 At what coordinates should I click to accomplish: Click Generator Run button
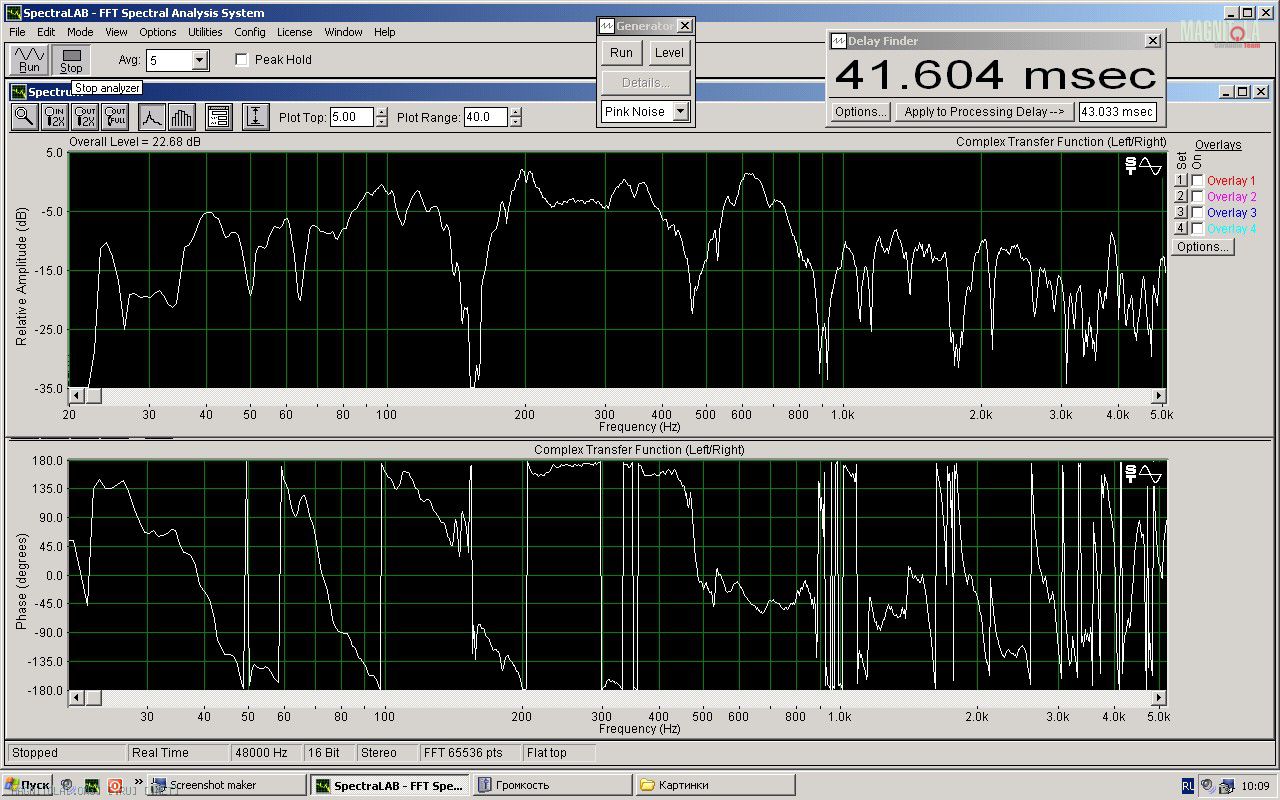pyautogui.click(x=621, y=53)
